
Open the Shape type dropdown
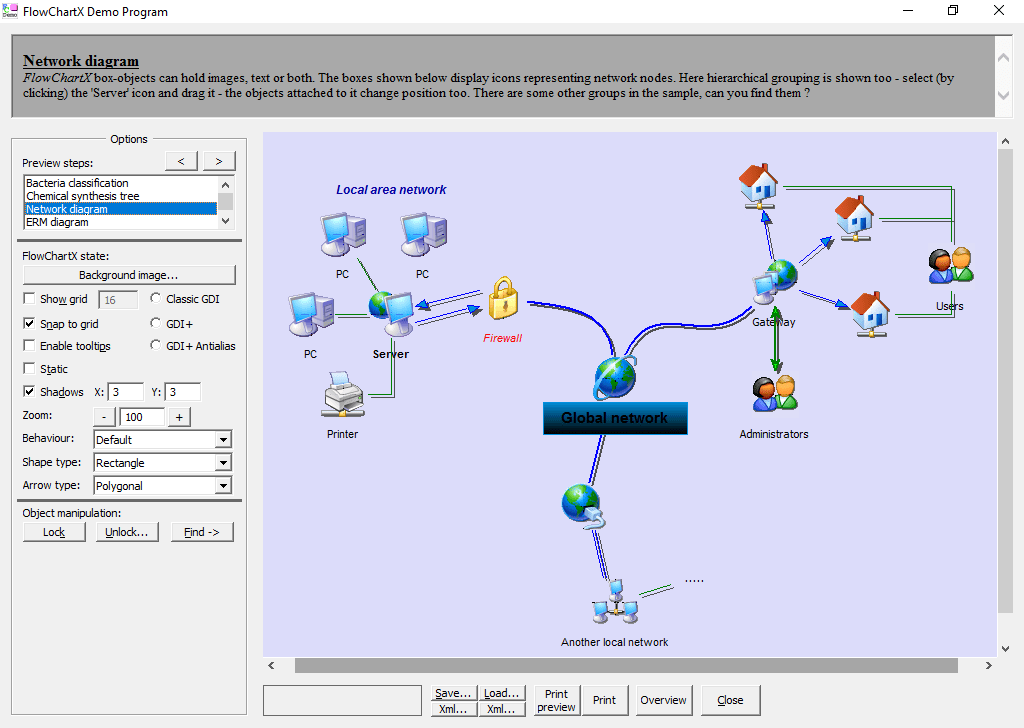(x=222, y=462)
